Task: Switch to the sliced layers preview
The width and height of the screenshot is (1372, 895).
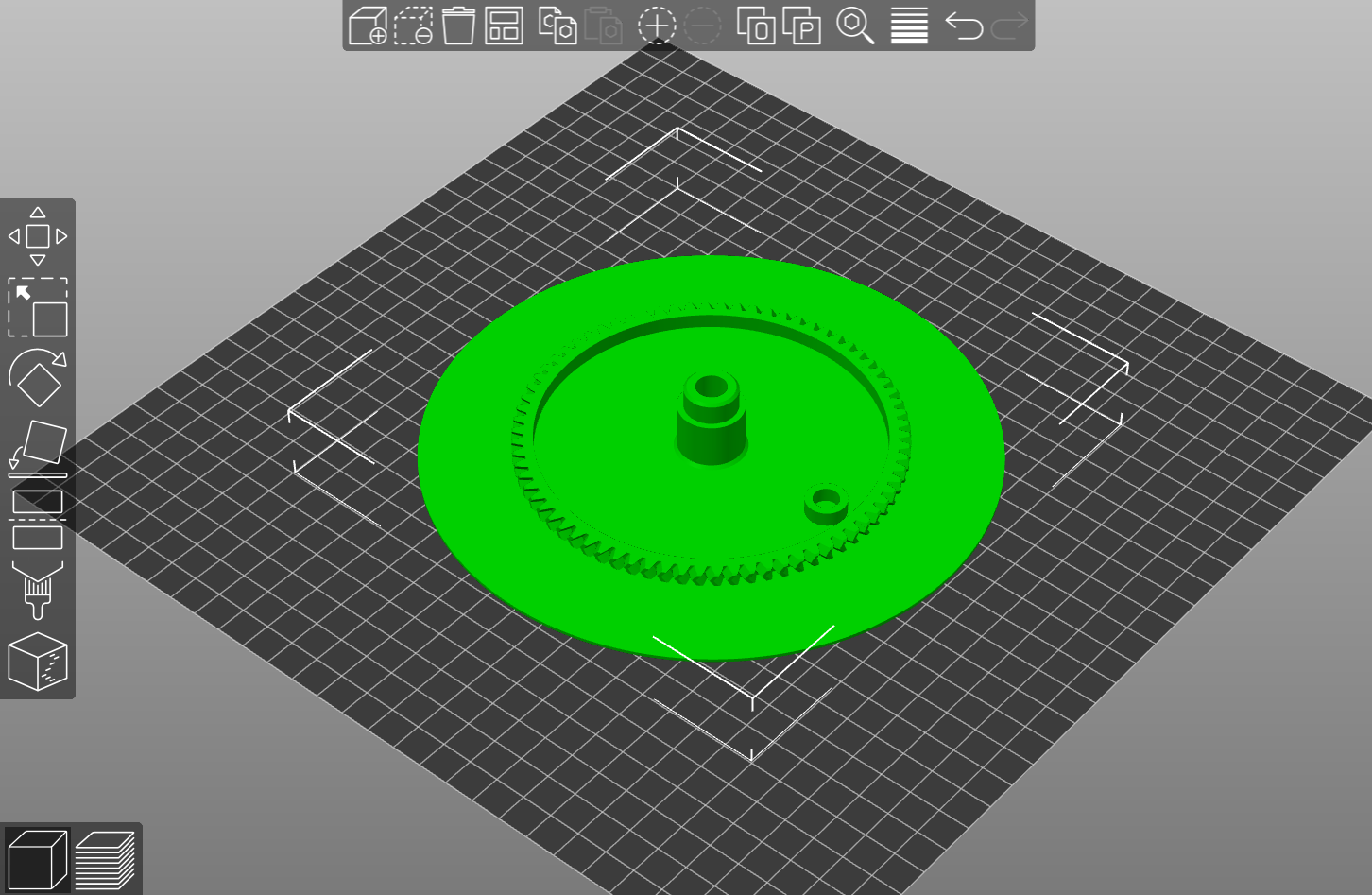Action: coord(105,859)
